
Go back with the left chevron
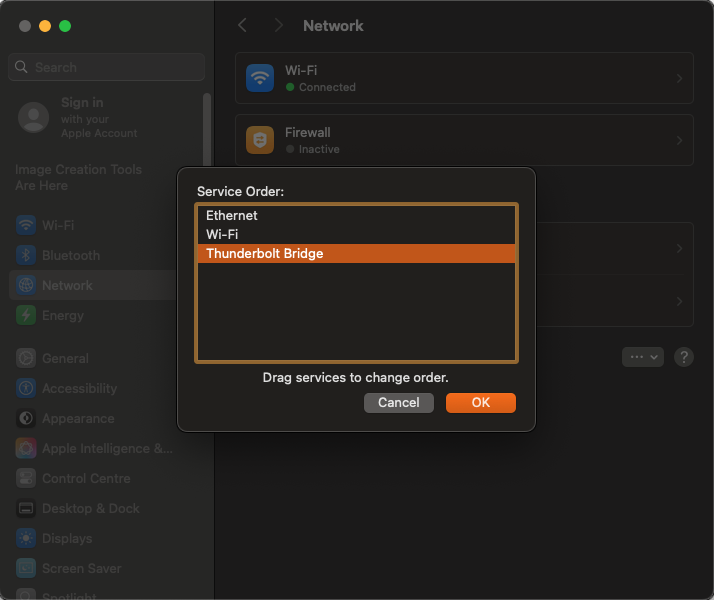pos(243,25)
